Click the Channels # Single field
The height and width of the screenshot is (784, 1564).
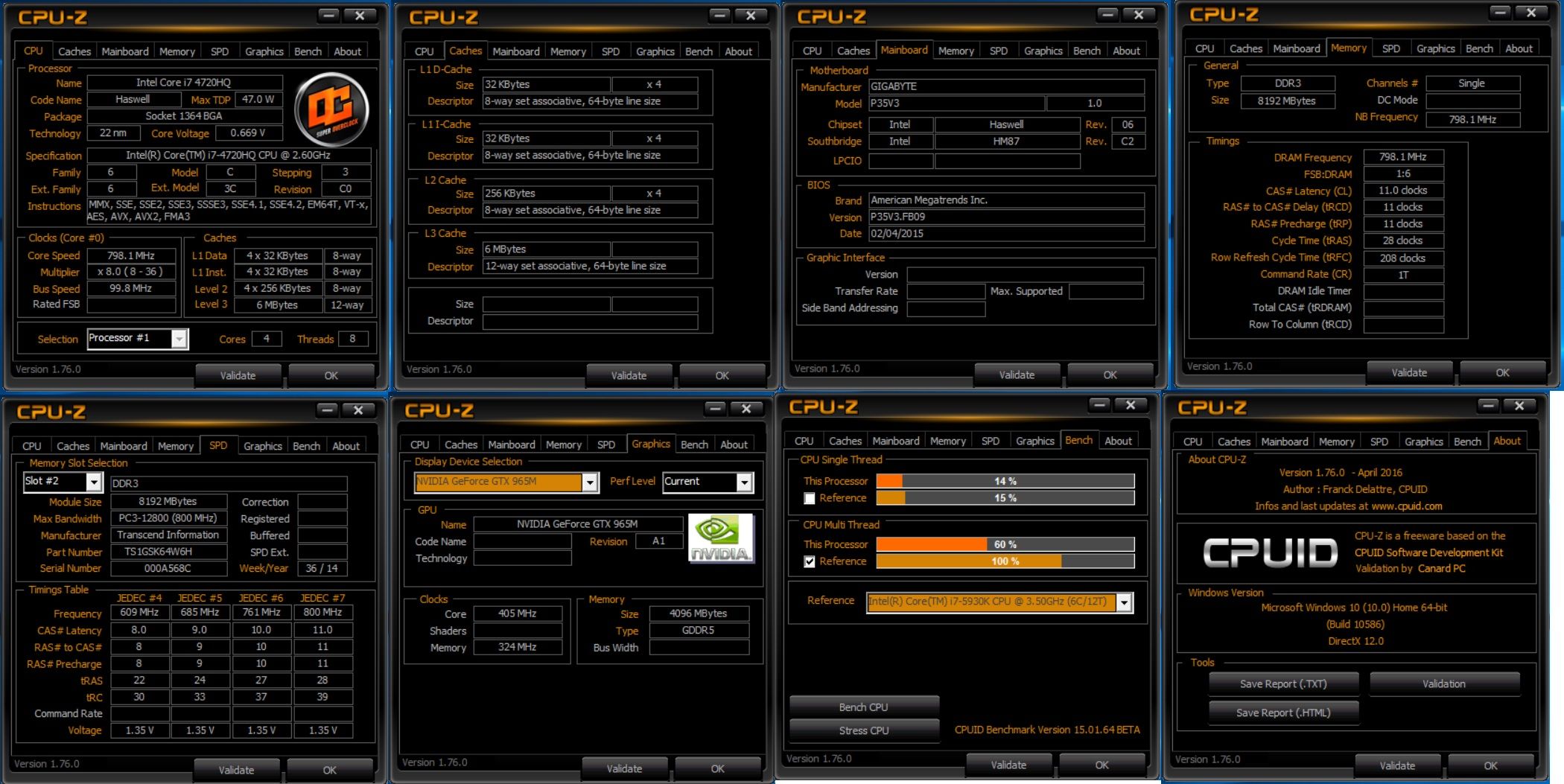coord(1472,83)
